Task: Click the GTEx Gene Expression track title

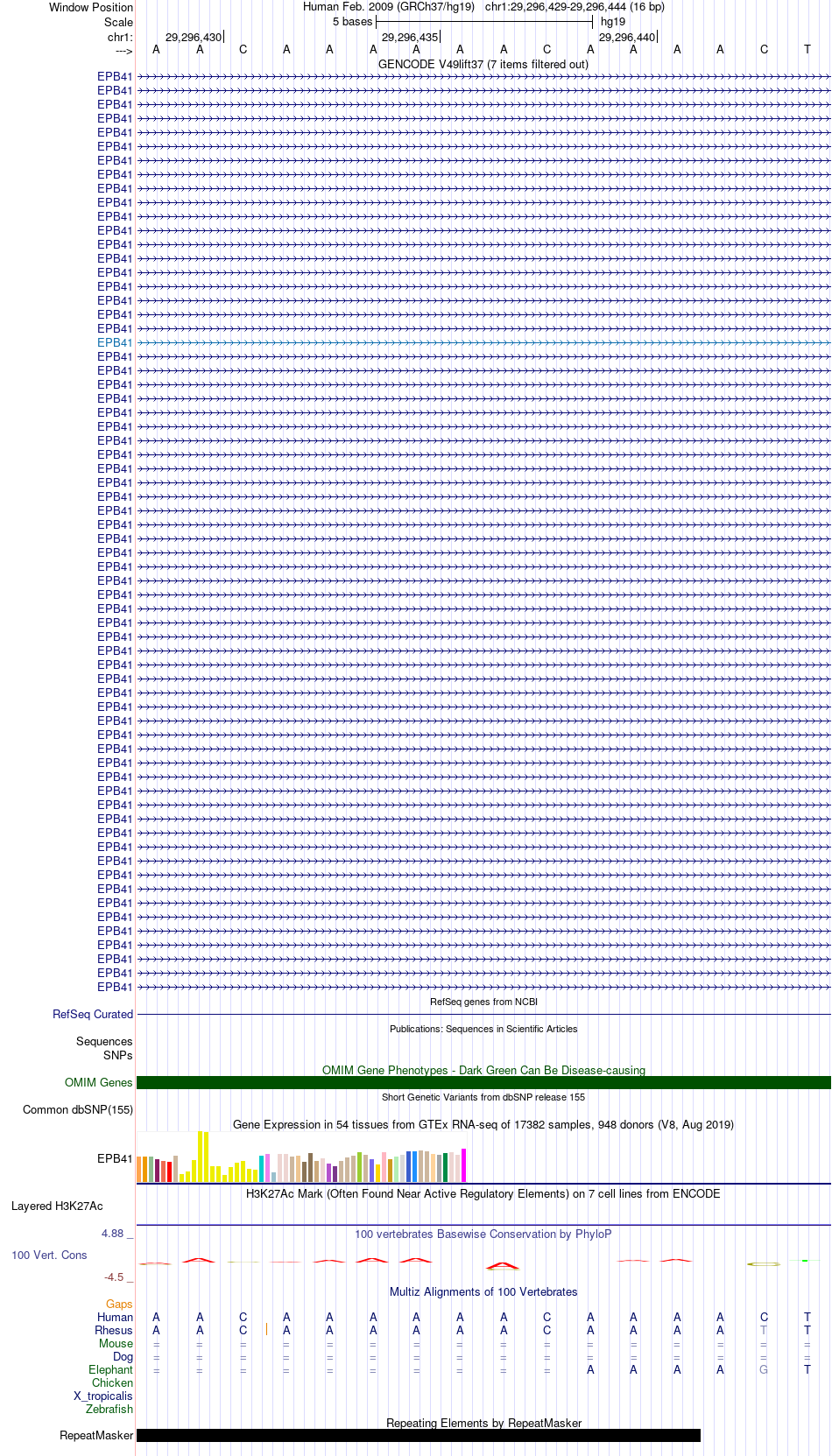Action: click(x=483, y=1124)
